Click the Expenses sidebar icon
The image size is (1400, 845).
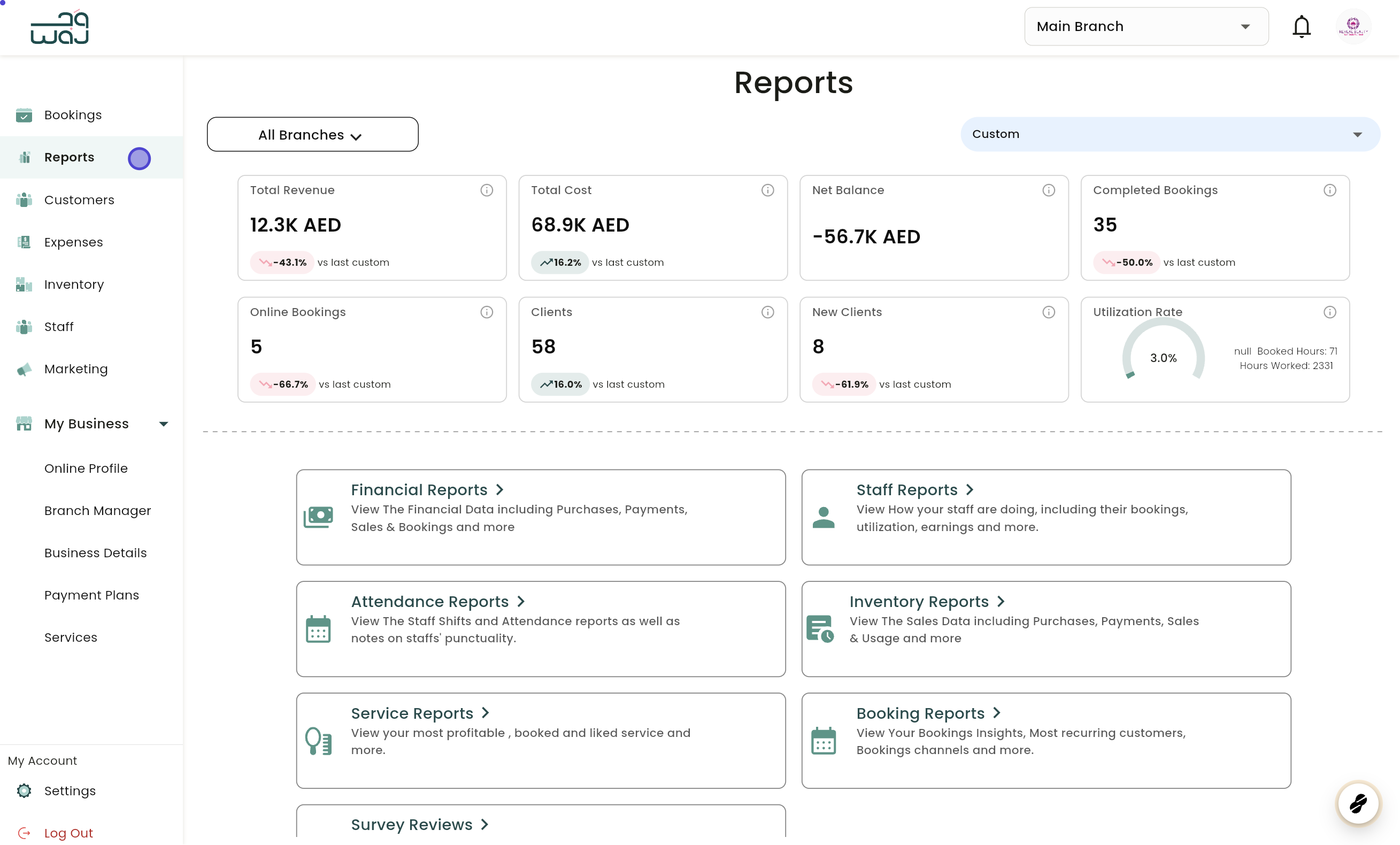(24, 242)
